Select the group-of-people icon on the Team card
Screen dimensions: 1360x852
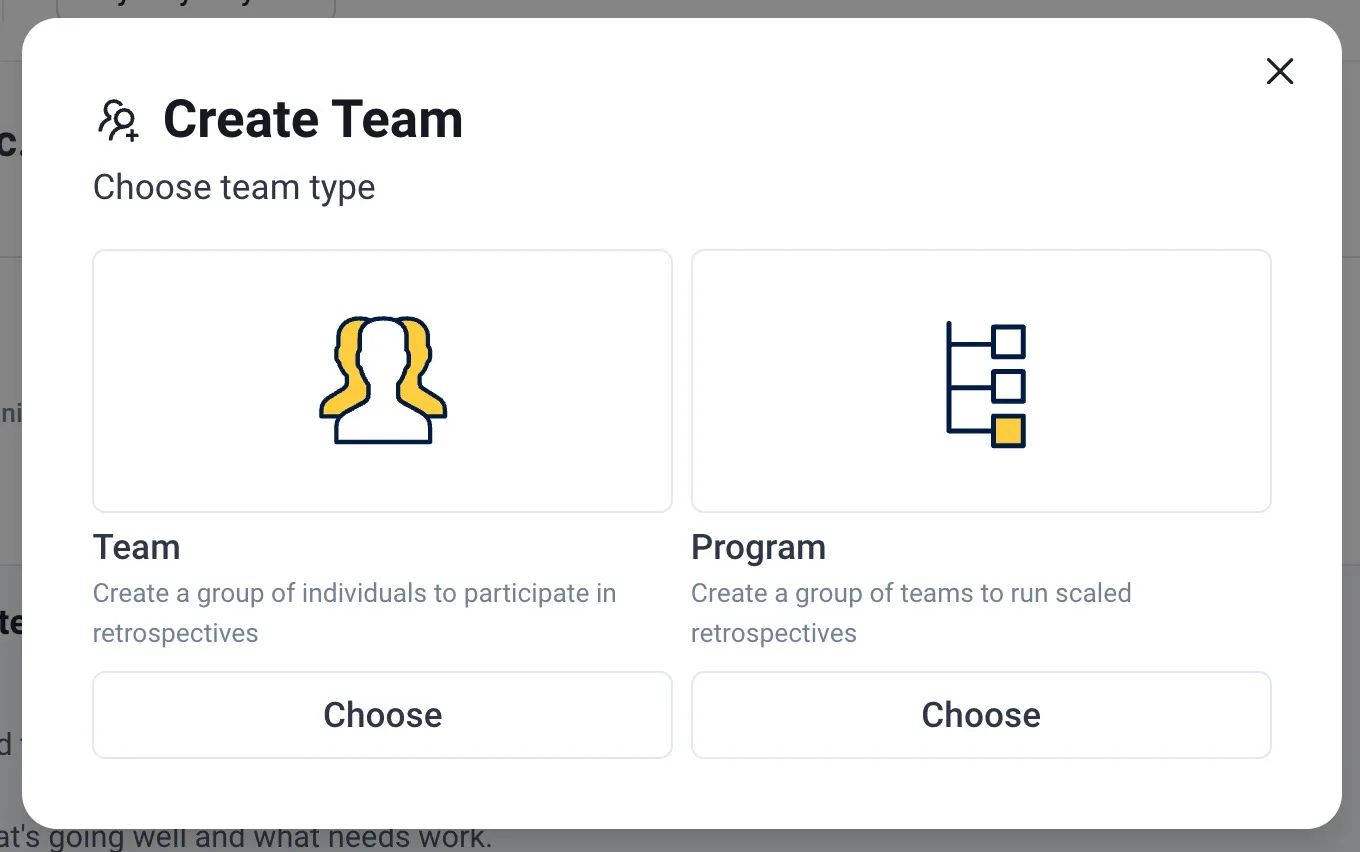382,380
